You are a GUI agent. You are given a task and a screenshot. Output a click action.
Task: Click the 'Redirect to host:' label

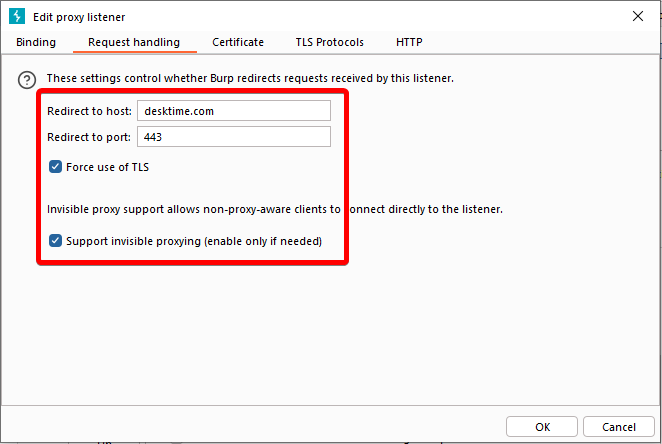pyautogui.click(x=89, y=111)
